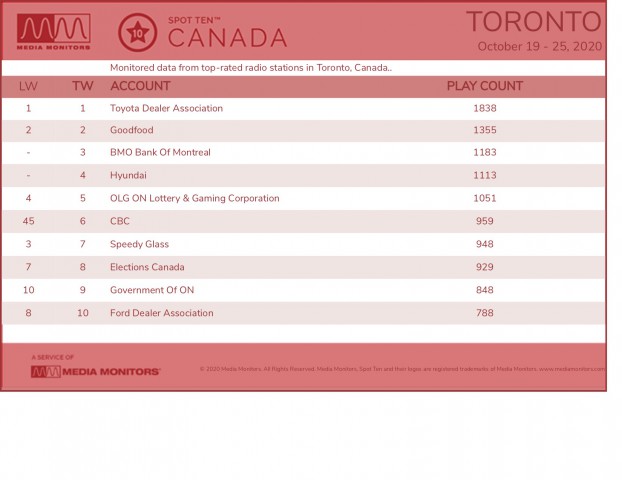Click the Speedy Glass play count 948

pyautogui.click(x=485, y=244)
